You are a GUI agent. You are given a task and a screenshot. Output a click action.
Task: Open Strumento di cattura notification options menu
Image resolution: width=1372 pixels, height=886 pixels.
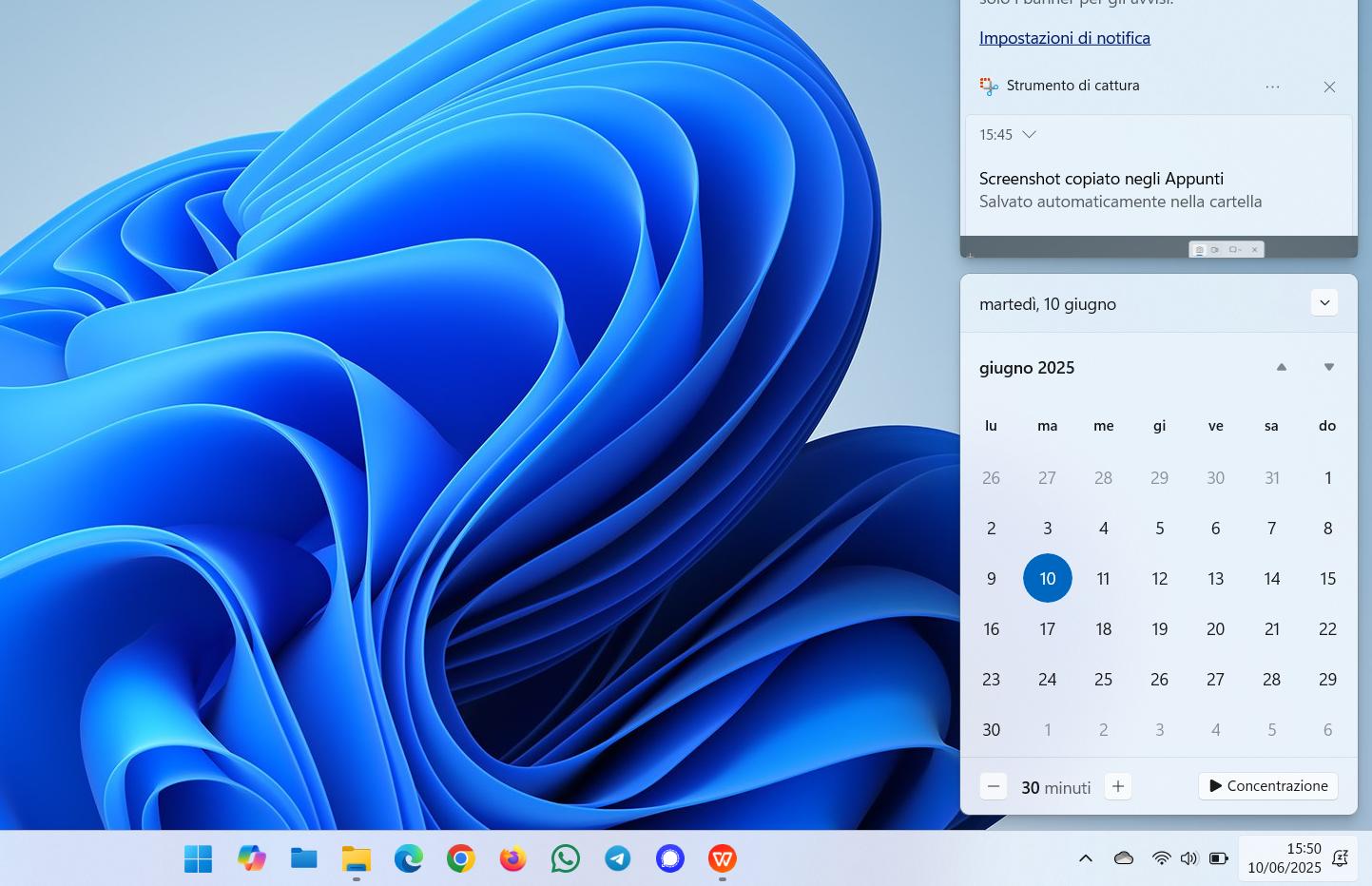1272,87
